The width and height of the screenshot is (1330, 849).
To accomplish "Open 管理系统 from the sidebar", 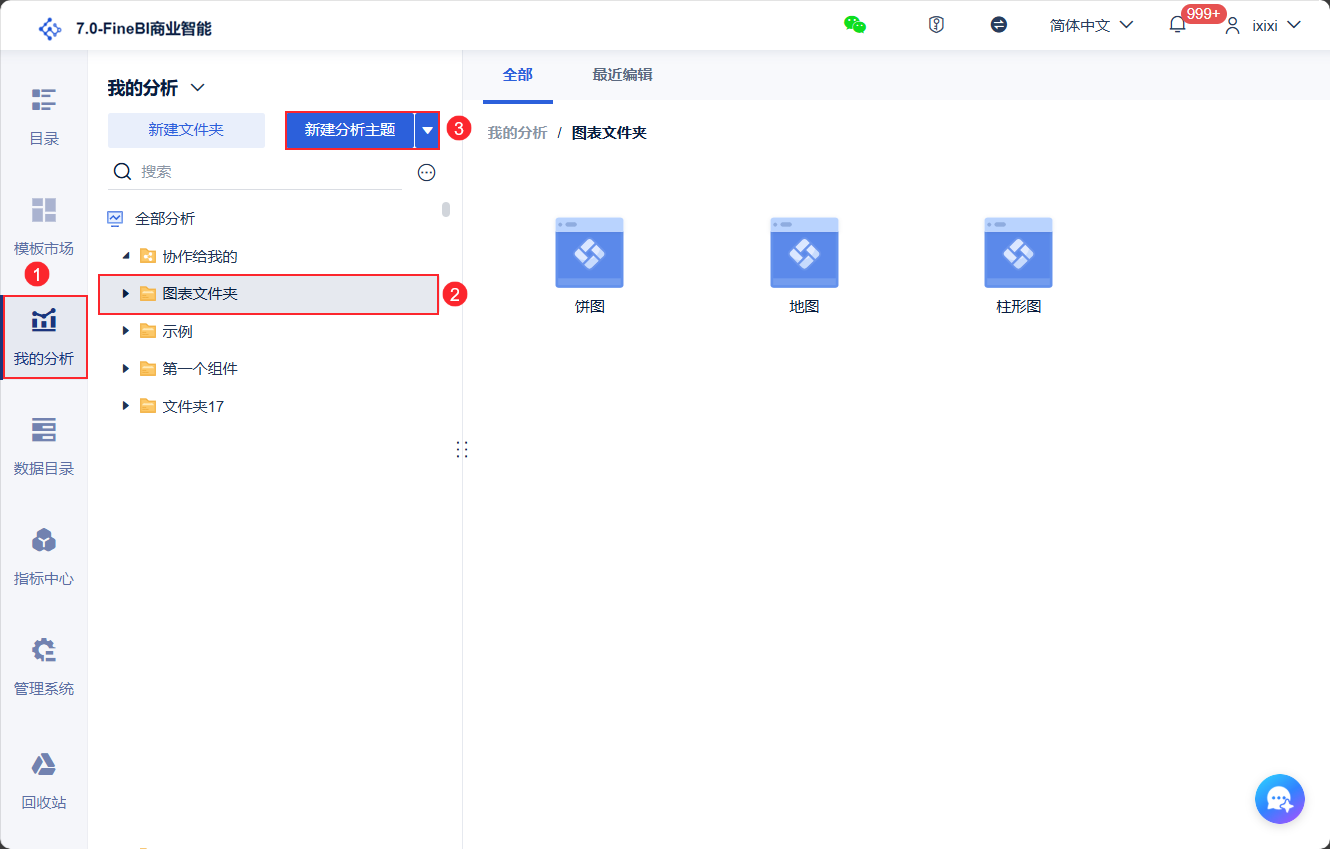I will pos(44,667).
